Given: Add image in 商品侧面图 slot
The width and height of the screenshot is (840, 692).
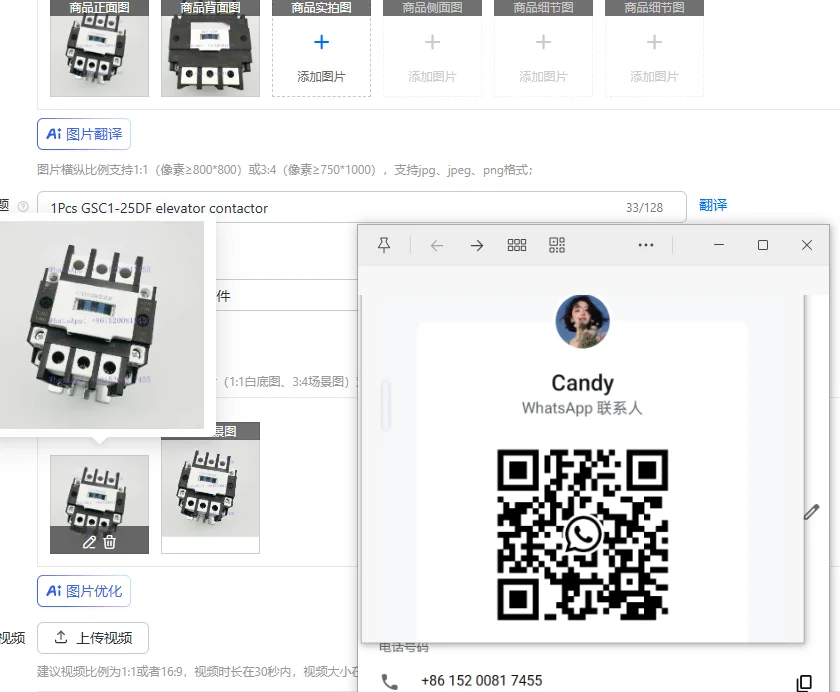Looking at the screenshot, I should coord(432,57).
